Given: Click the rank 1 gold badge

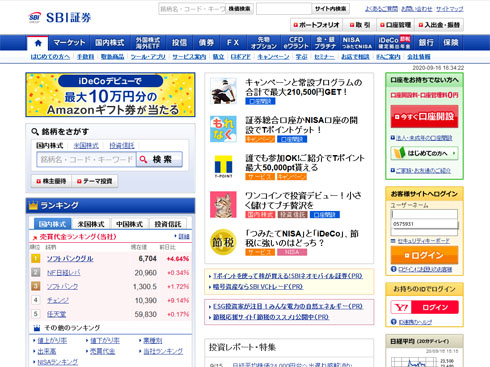Looking at the screenshot, I should [35, 258].
